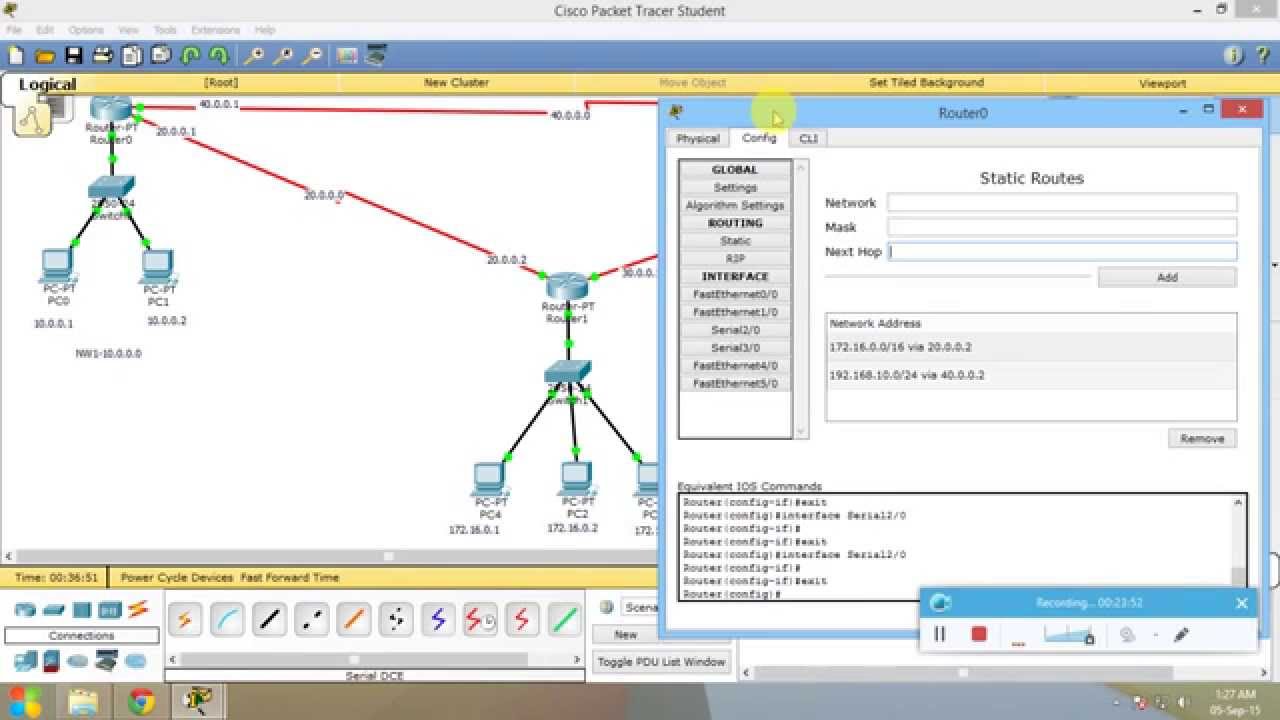Click the Next Hop input field
The height and width of the screenshot is (720, 1280).
coord(1062,252)
